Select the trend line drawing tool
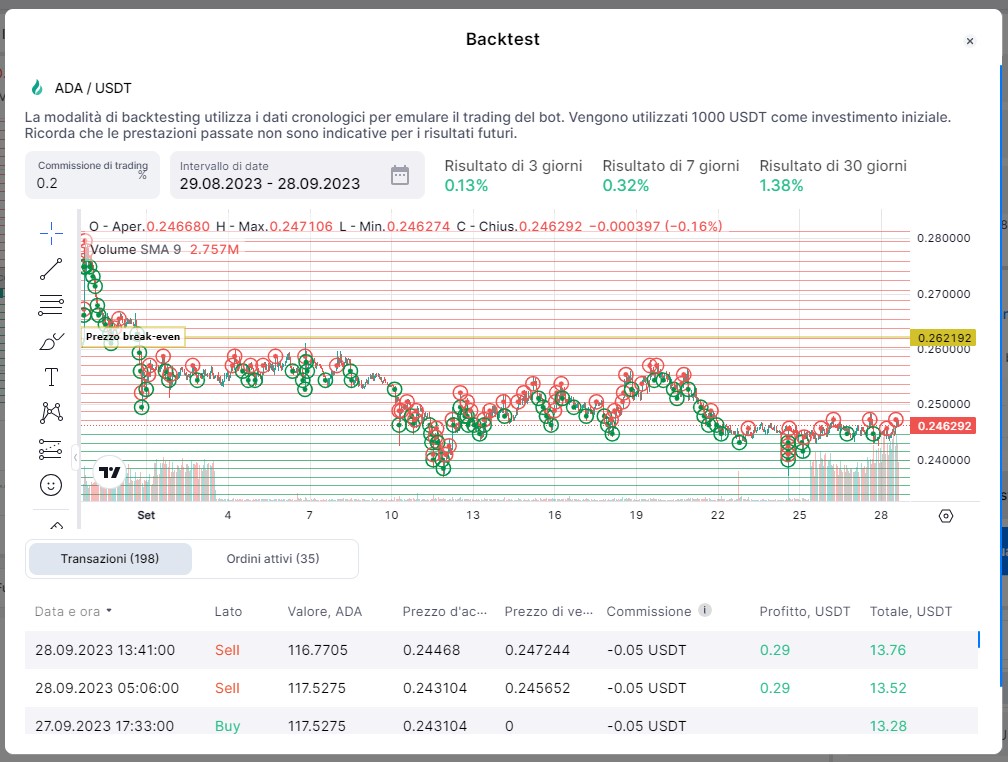Image resolution: width=1008 pixels, height=762 pixels. pos(51,269)
